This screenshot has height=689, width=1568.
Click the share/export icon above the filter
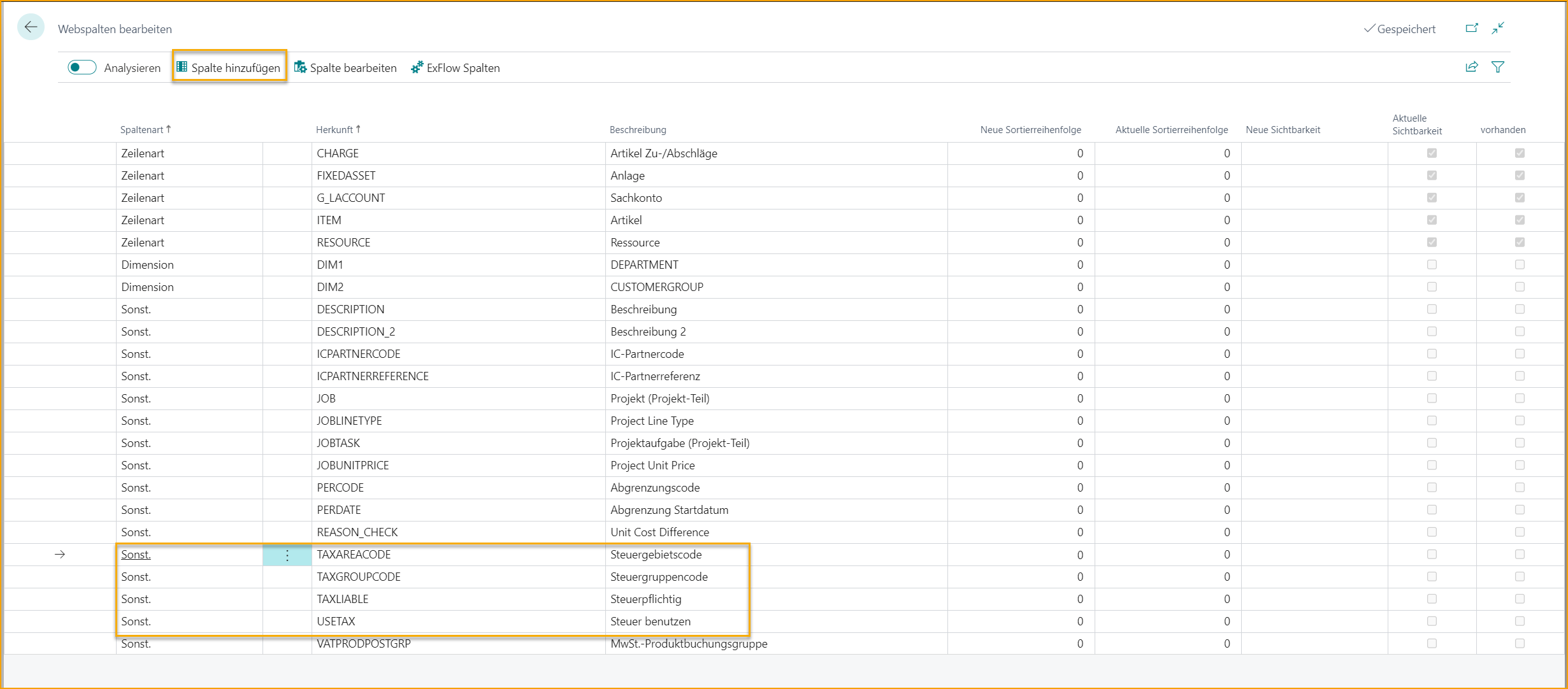[1472, 67]
